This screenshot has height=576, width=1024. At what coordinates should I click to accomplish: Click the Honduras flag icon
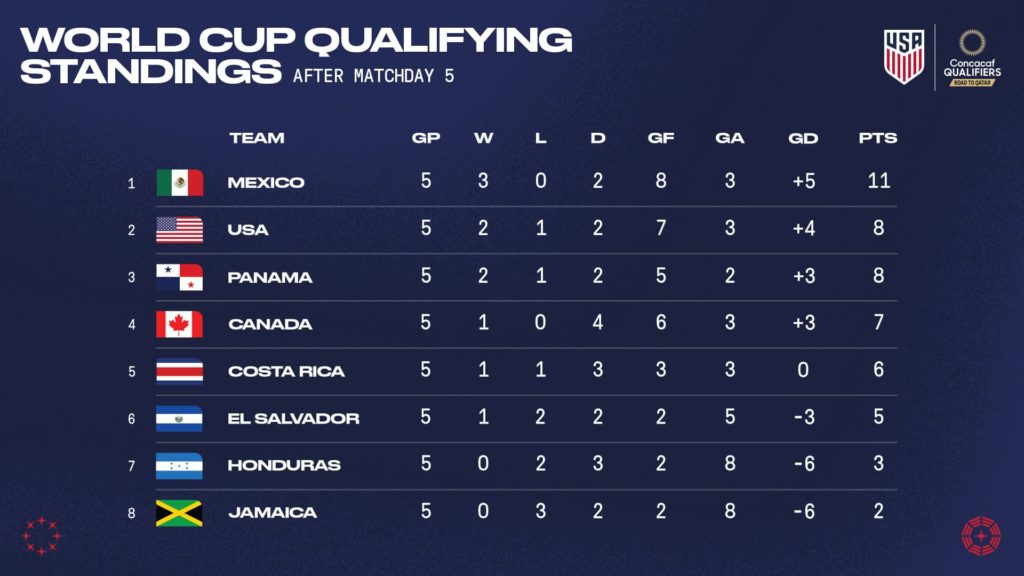(180, 466)
